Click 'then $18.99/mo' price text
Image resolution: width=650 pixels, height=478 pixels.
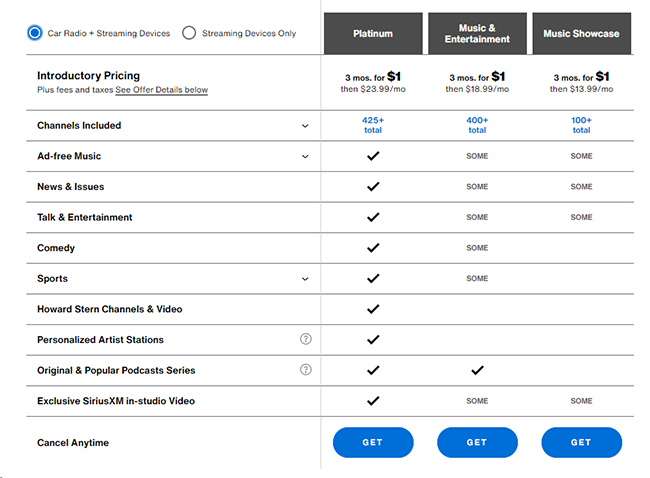477,89
